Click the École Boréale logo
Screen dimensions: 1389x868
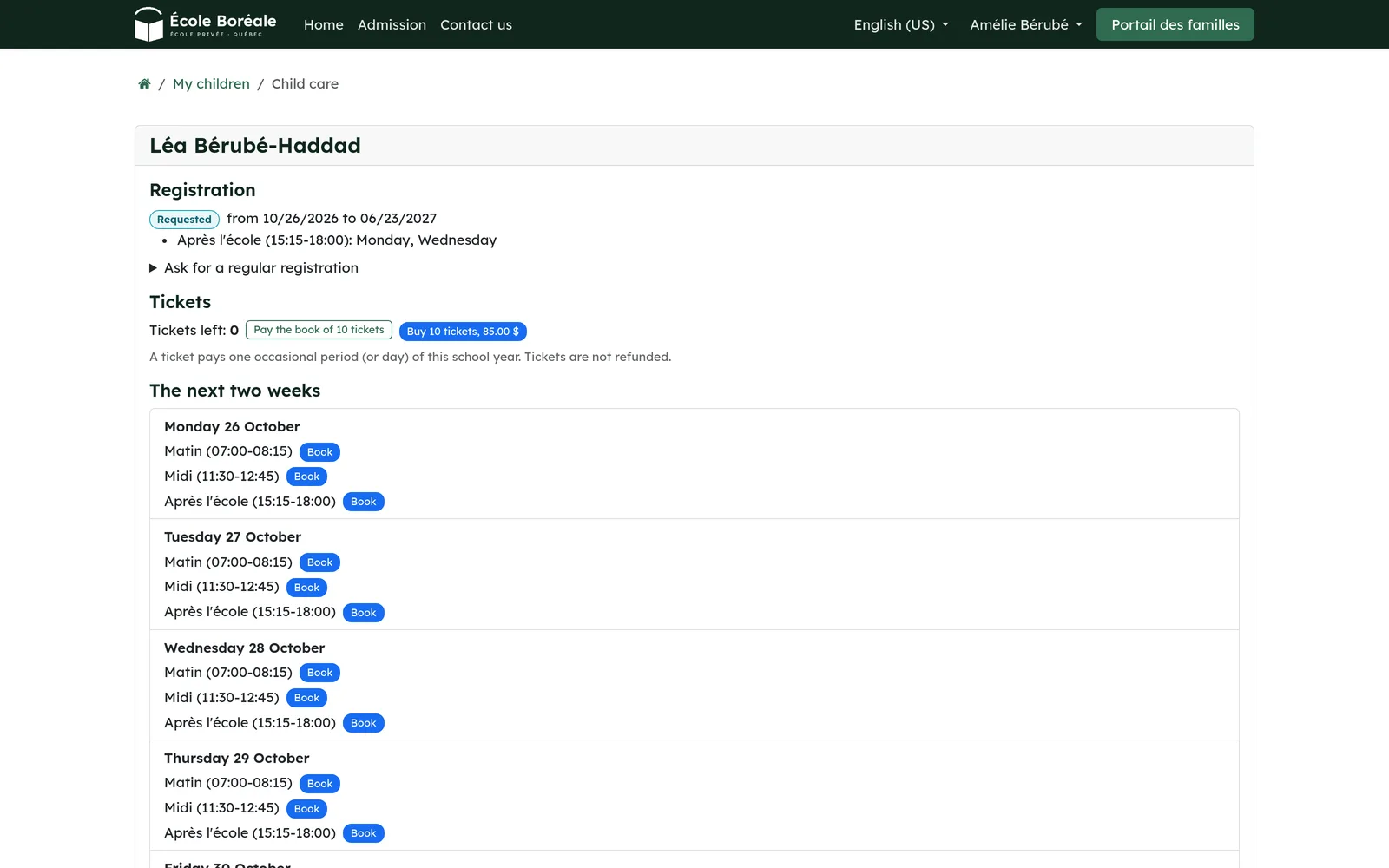coord(206,24)
